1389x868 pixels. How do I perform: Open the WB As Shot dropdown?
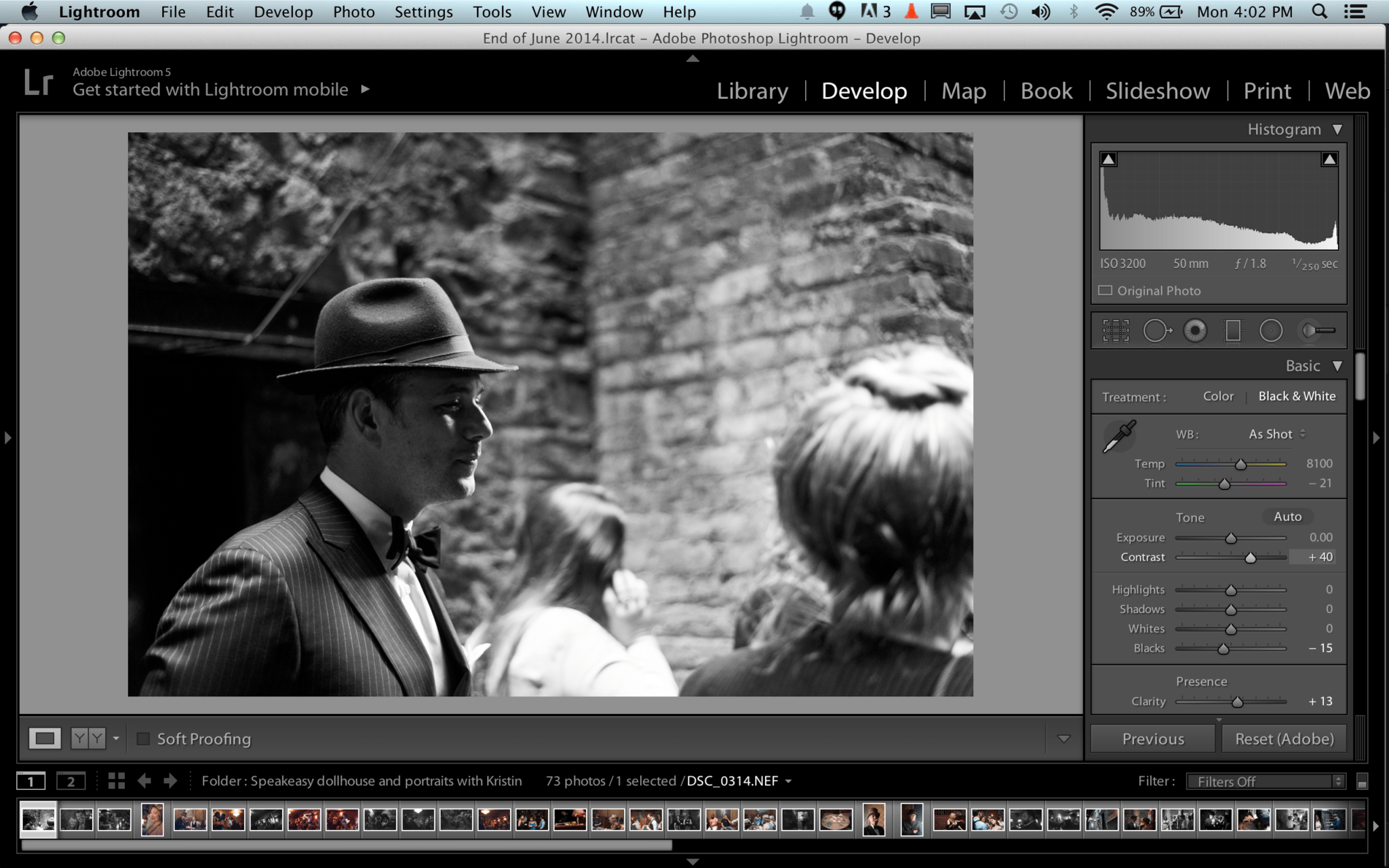point(1276,434)
